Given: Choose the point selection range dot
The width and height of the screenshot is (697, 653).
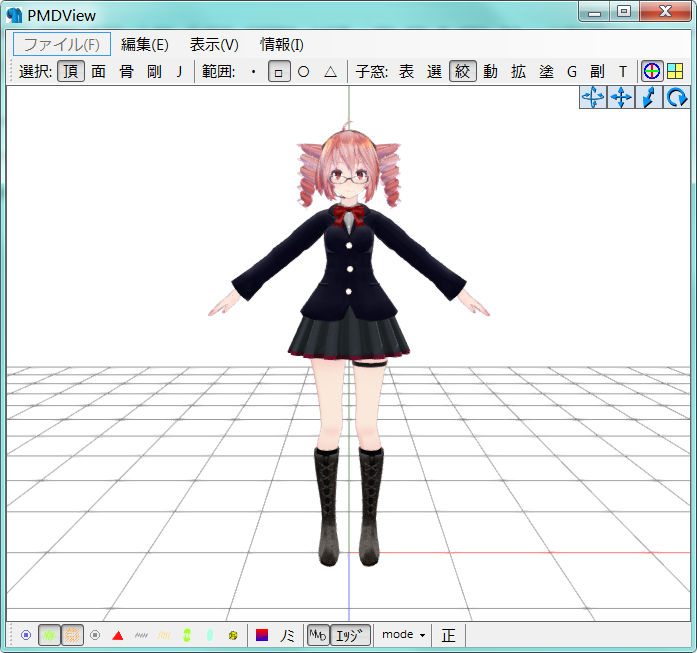Looking at the screenshot, I should coord(253,72).
